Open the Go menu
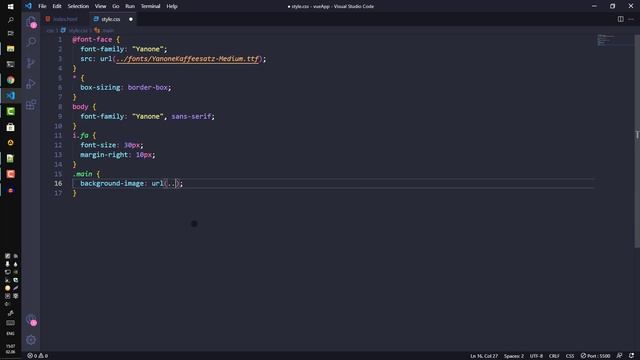The image size is (640, 360). [116, 6]
